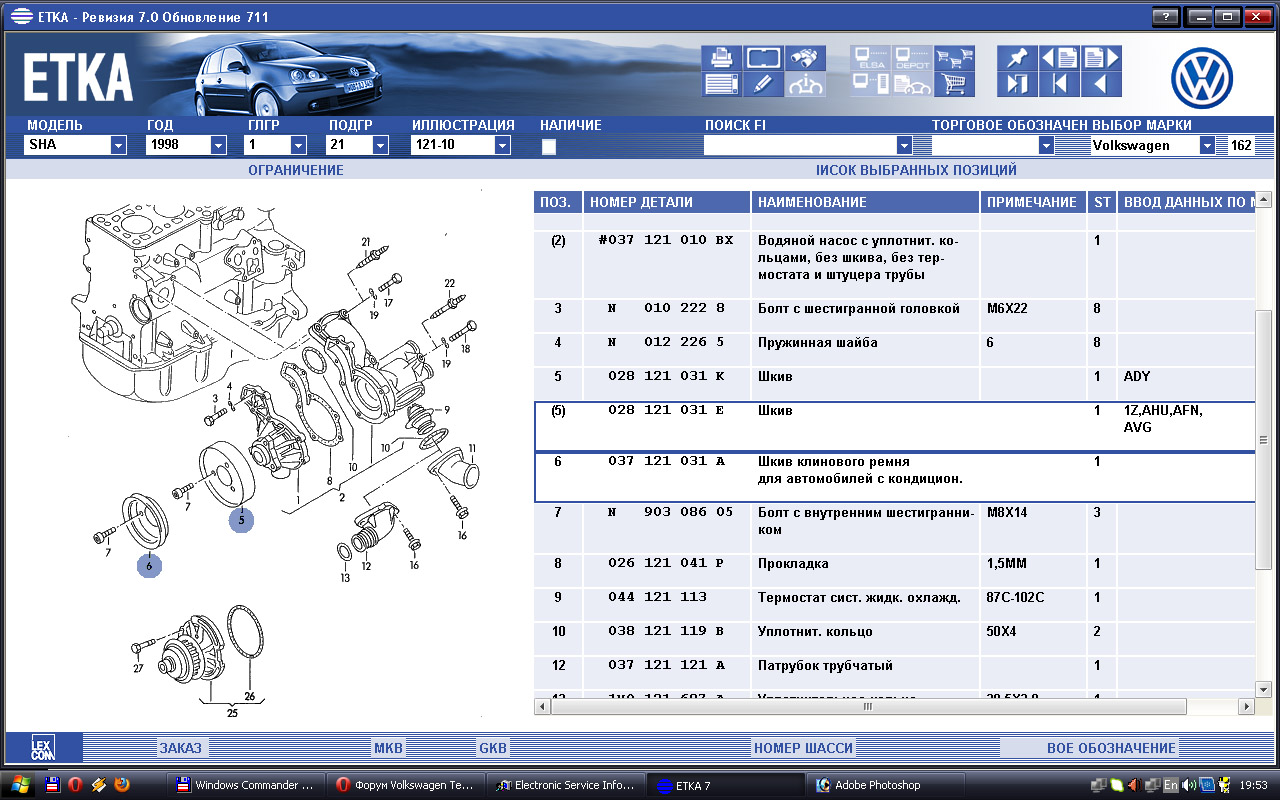
Task: Click the DEPOT connection icon
Action: 913,58
